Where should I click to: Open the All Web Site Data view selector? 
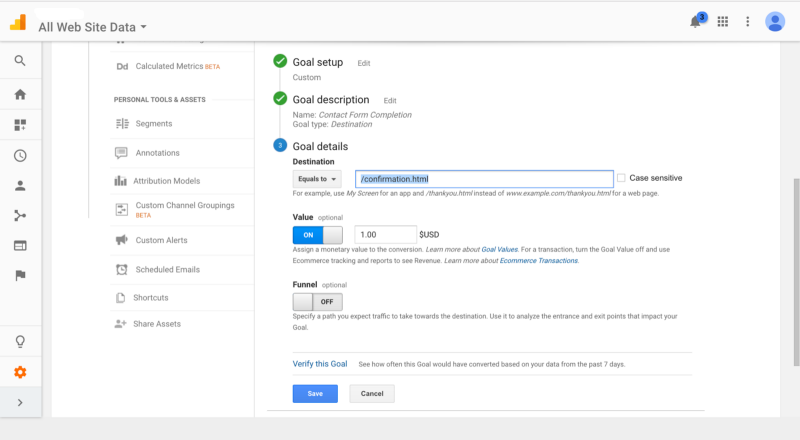pos(92,27)
